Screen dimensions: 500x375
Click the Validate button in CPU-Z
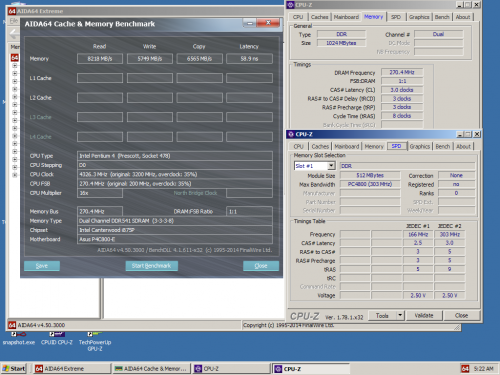point(424,315)
